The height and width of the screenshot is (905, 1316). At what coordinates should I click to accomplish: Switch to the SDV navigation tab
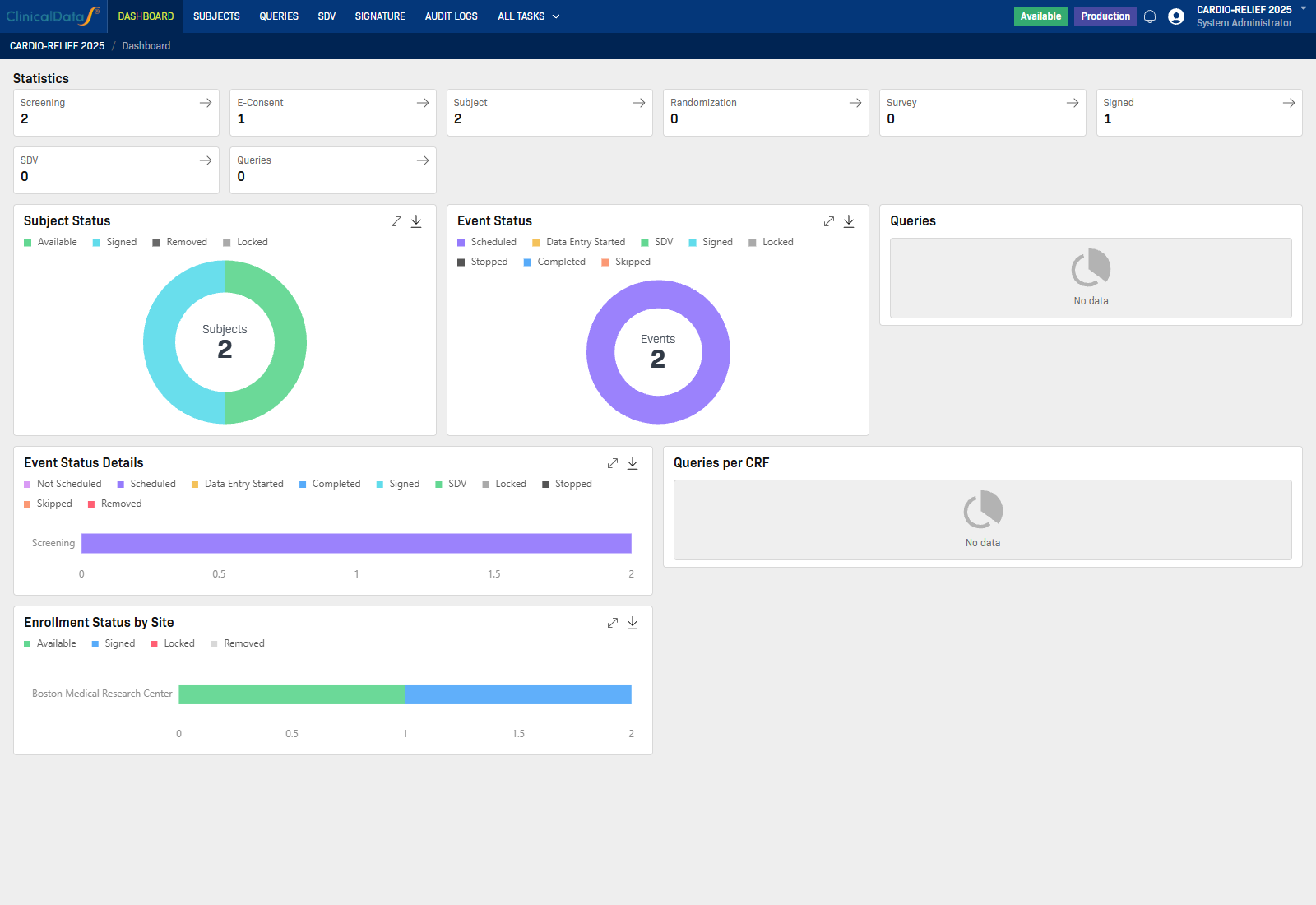pos(327,16)
